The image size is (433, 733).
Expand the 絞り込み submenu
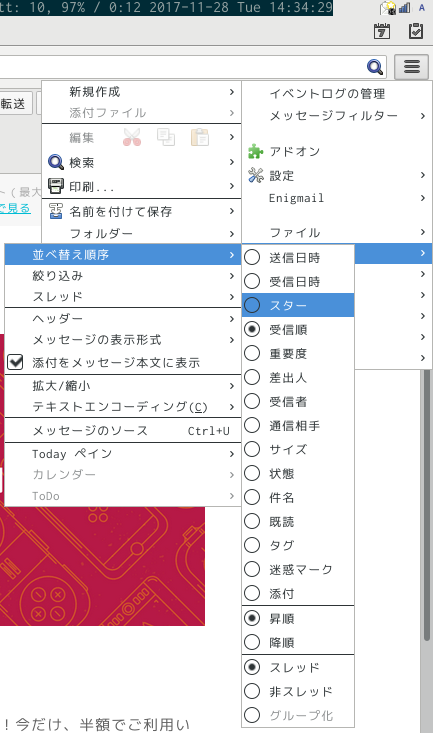tap(123, 276)
